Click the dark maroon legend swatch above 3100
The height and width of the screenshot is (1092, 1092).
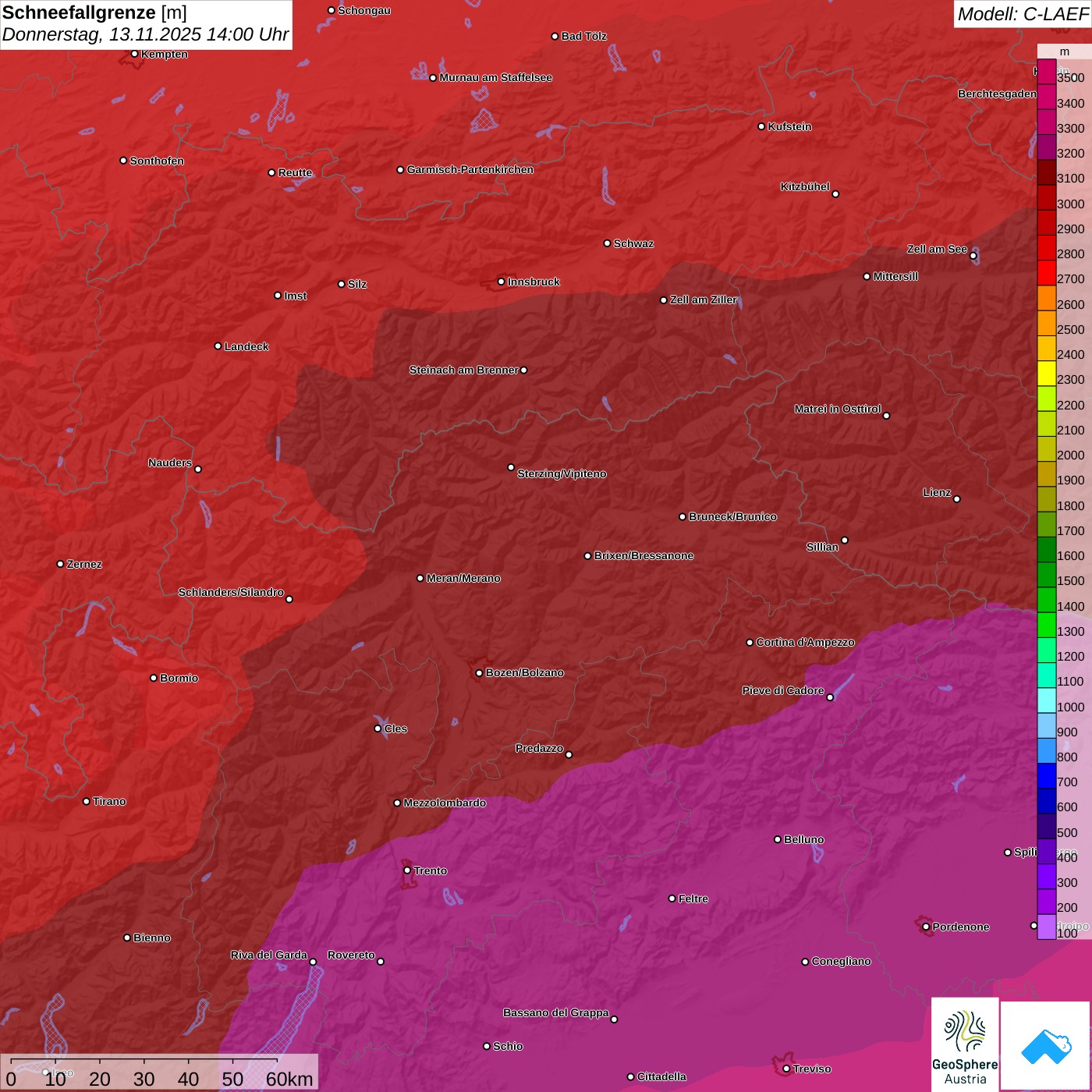pyautogui.click(x=1047, y=172)
